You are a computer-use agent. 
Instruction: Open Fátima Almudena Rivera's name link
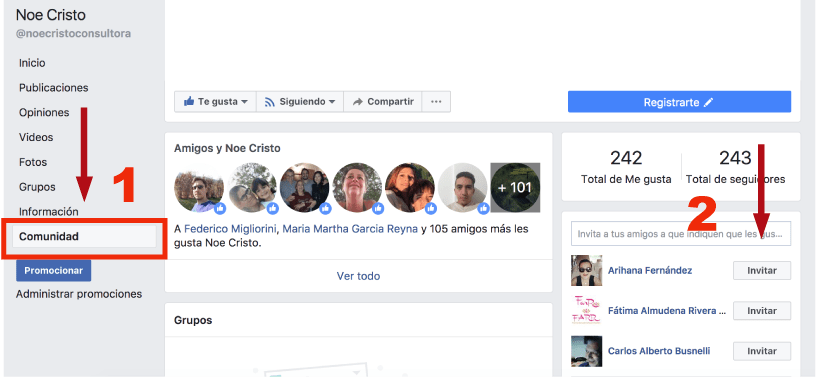pyautogui.click(x=667, y=311)
